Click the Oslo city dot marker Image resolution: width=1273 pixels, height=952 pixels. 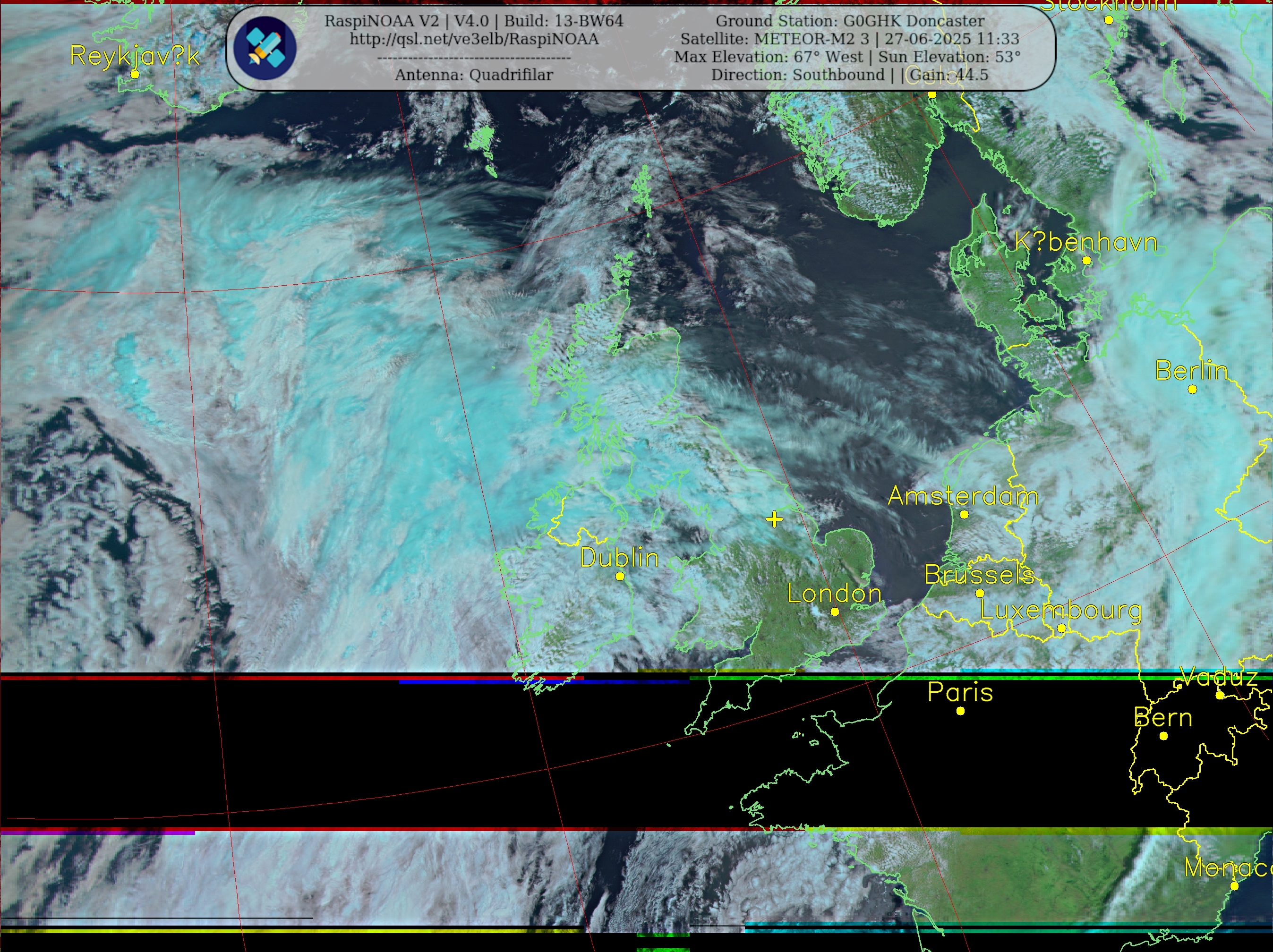click(x=932, y=94)
